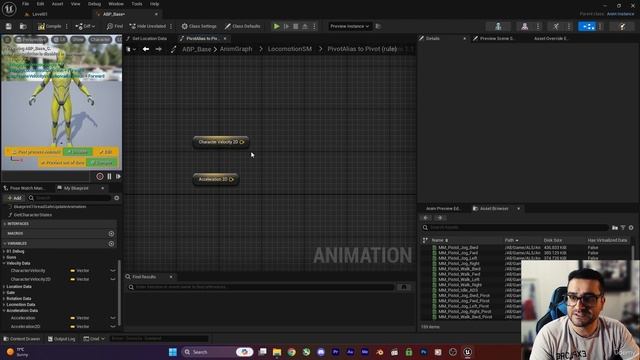Expand the Location Data category
The height and width of the screenshot is (360, 640).
pos(4,287)
